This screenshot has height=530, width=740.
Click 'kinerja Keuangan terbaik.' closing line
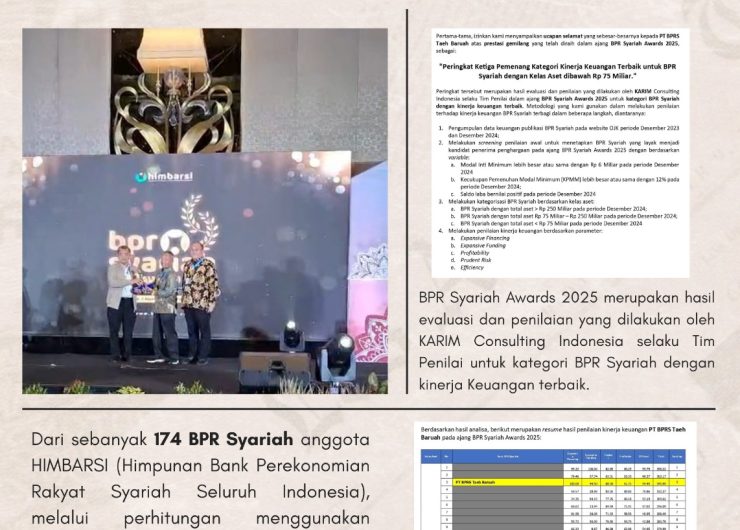(504, 385)
